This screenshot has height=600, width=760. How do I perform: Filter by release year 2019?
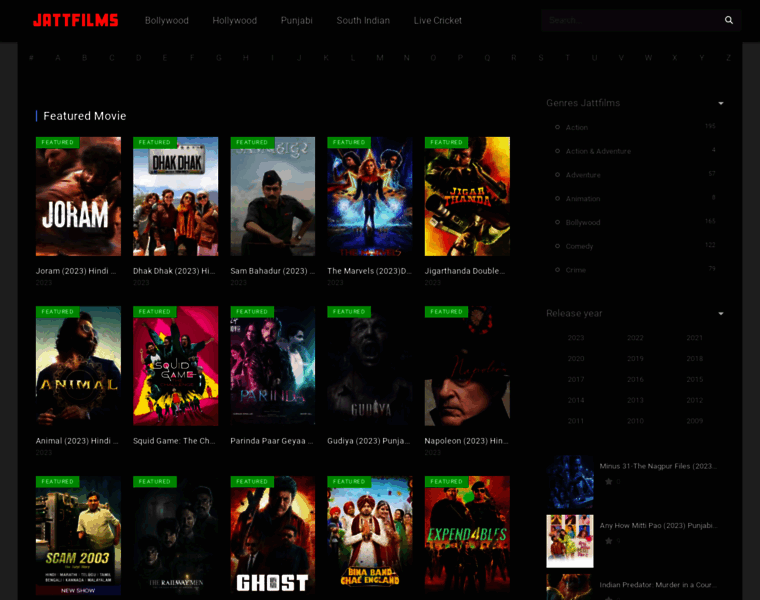pos(635,359)
